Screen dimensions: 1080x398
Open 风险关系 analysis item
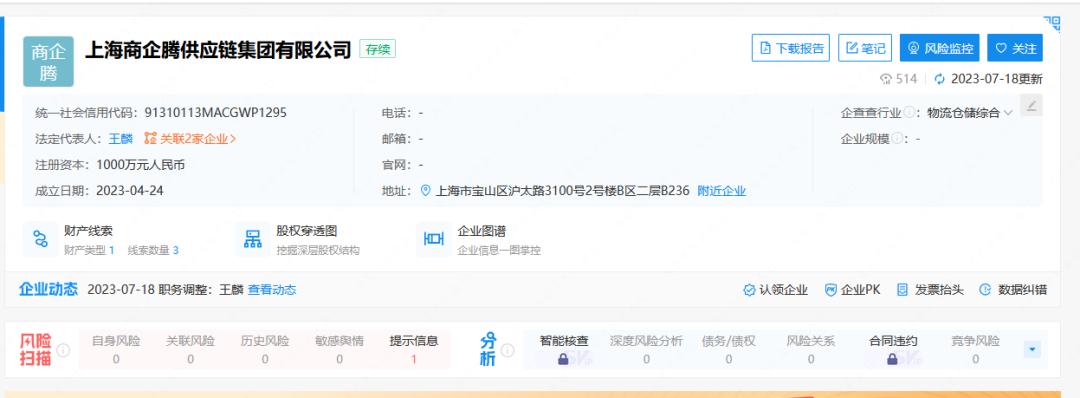click(811, 349)
